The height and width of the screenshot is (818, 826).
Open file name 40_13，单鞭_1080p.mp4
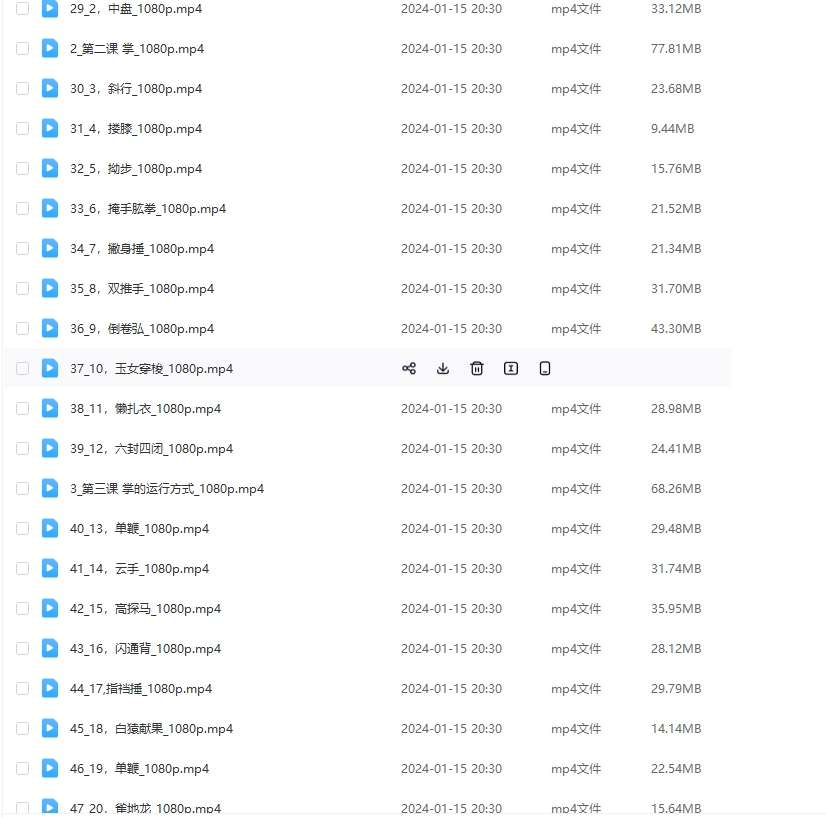pyautogui.click(x=140, y=529)
